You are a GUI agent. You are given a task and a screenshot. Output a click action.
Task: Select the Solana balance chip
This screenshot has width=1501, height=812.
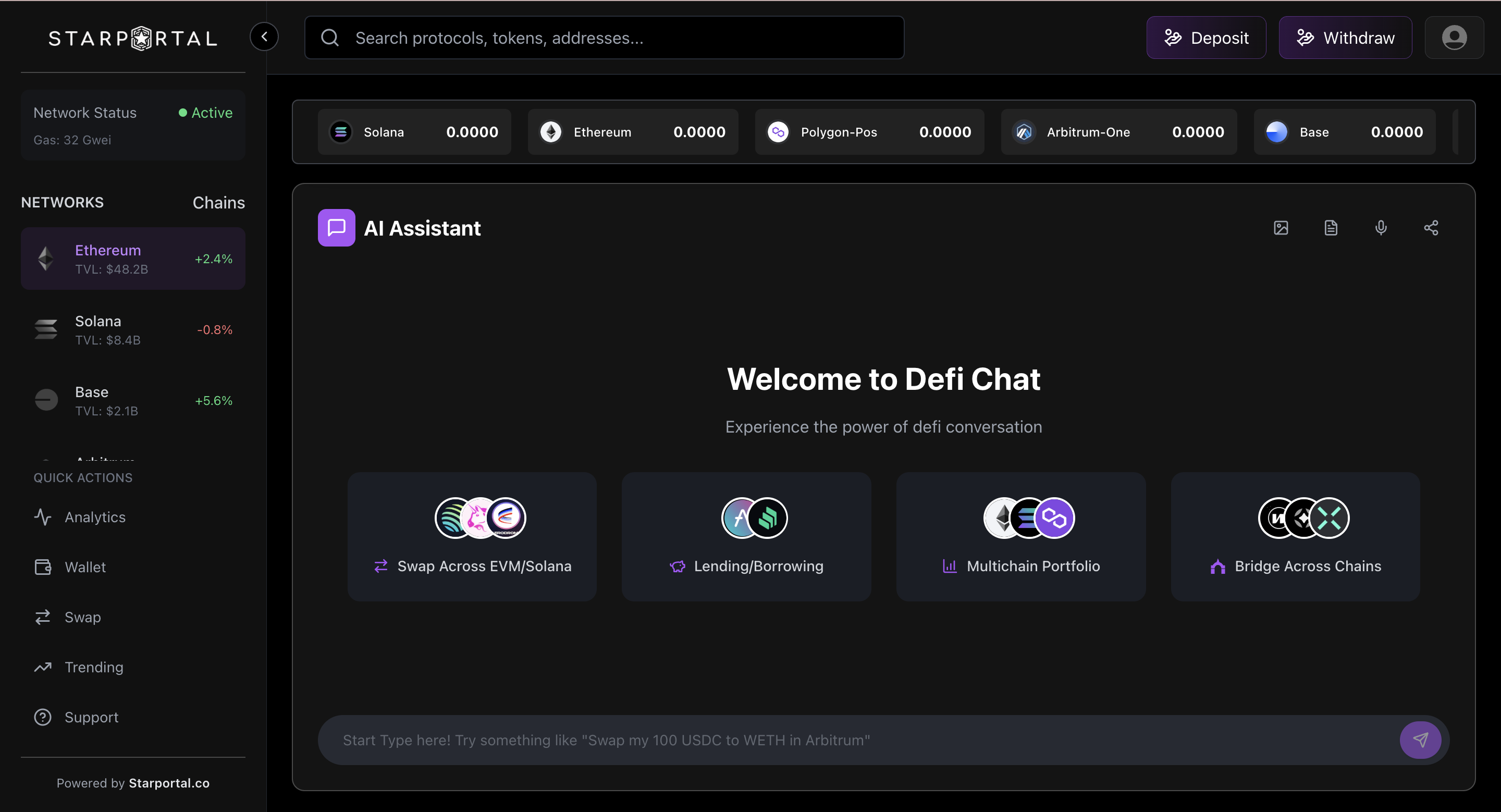pos(414,132)
